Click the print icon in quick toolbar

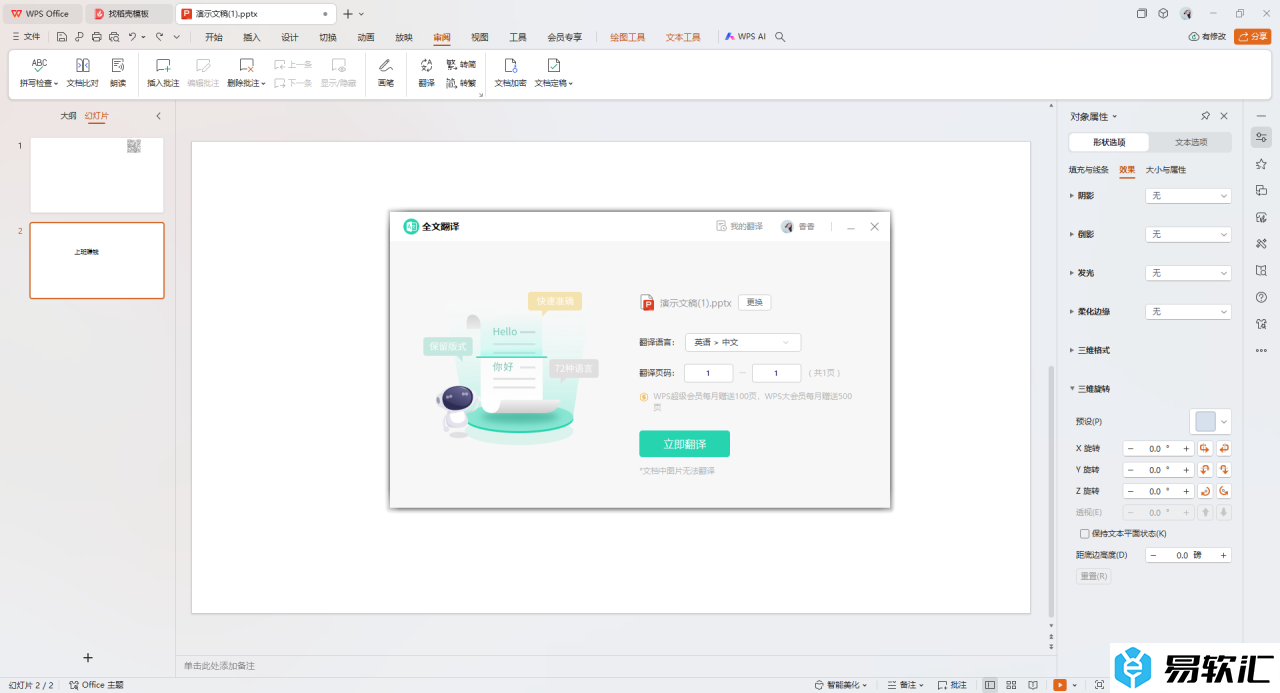(97, 37)
